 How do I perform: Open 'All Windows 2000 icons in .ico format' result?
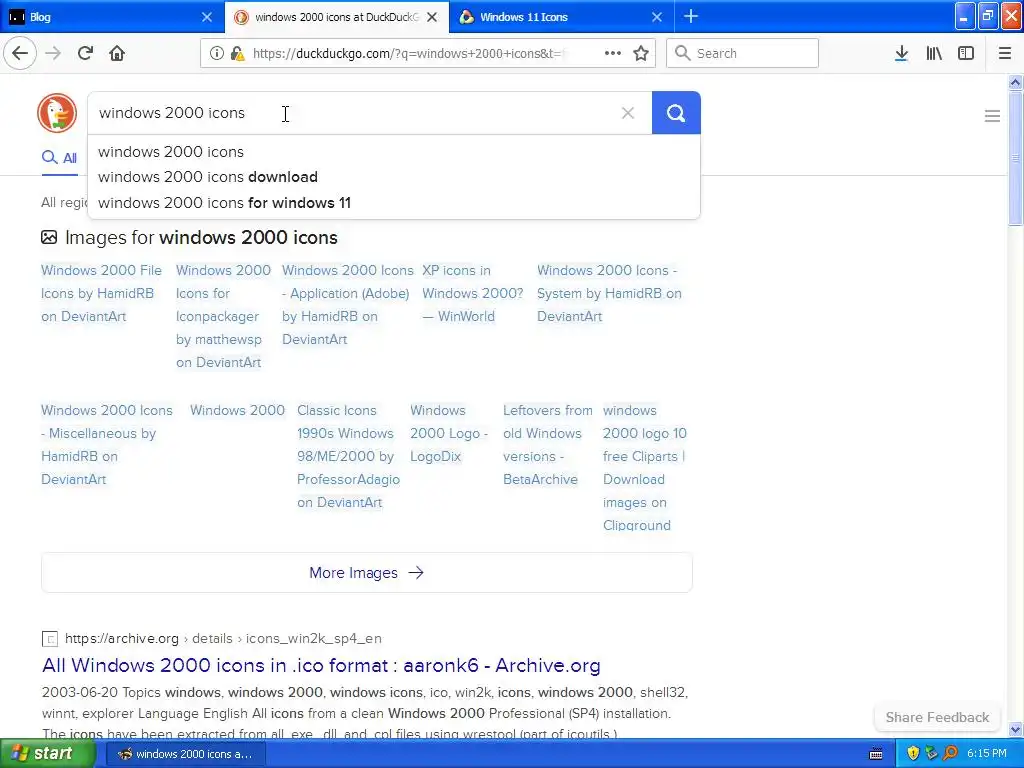[321, 665]
